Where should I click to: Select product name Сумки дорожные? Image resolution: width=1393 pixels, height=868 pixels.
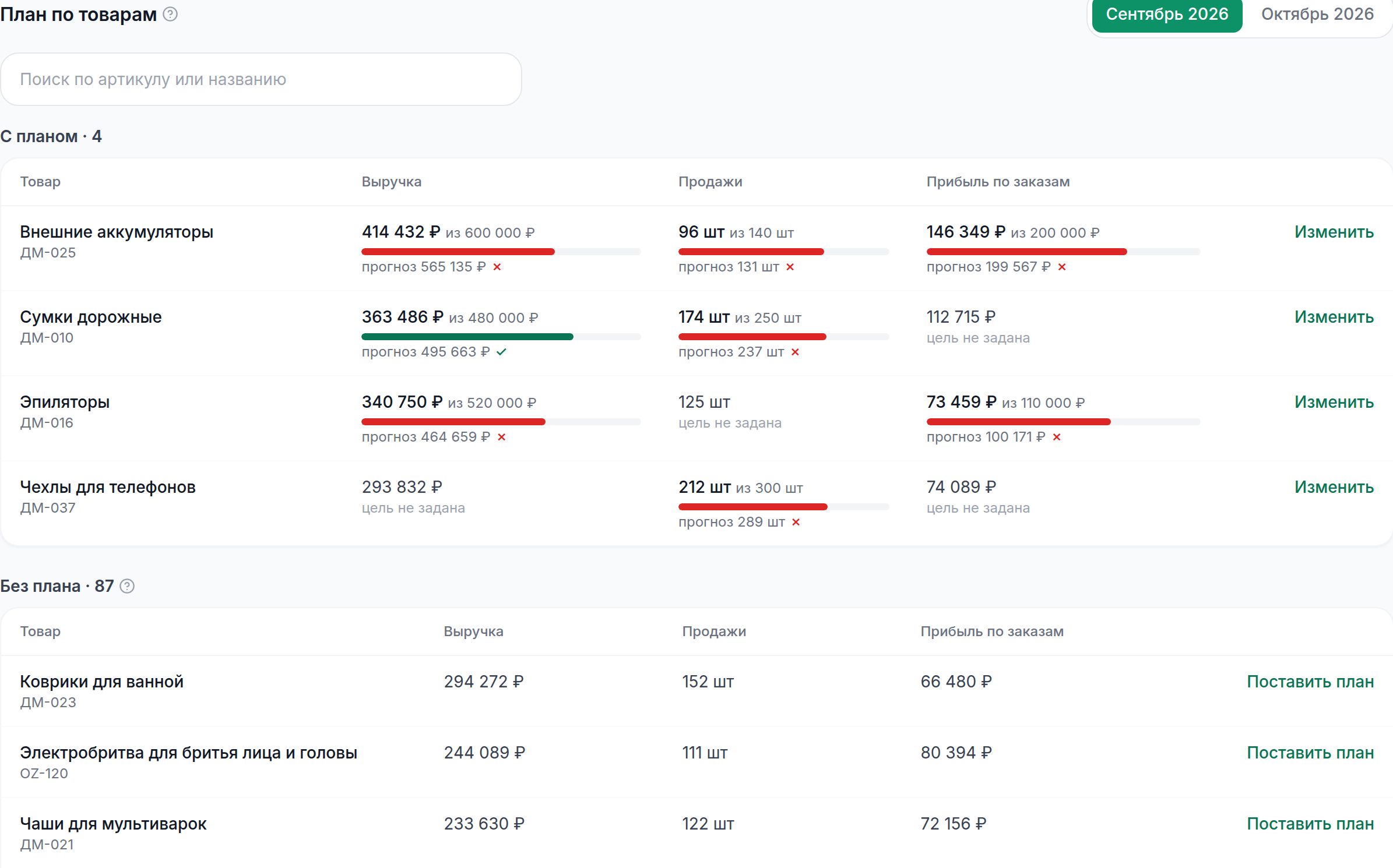point(91,317)
